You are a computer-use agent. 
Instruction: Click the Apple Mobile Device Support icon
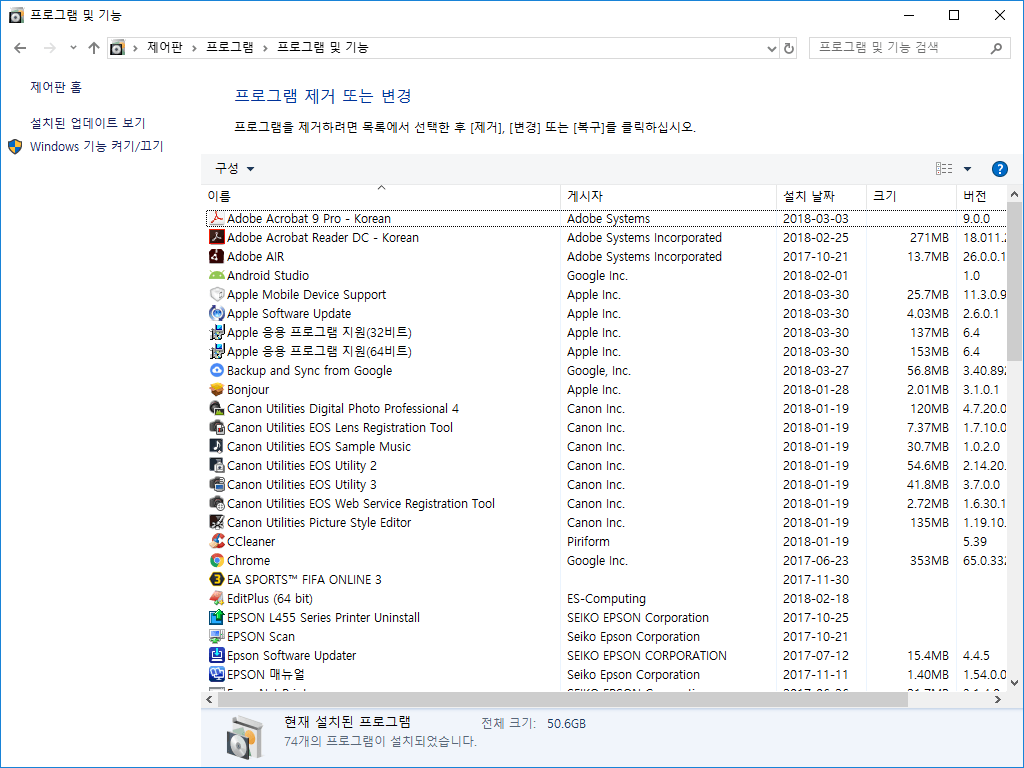pos(217,294)
